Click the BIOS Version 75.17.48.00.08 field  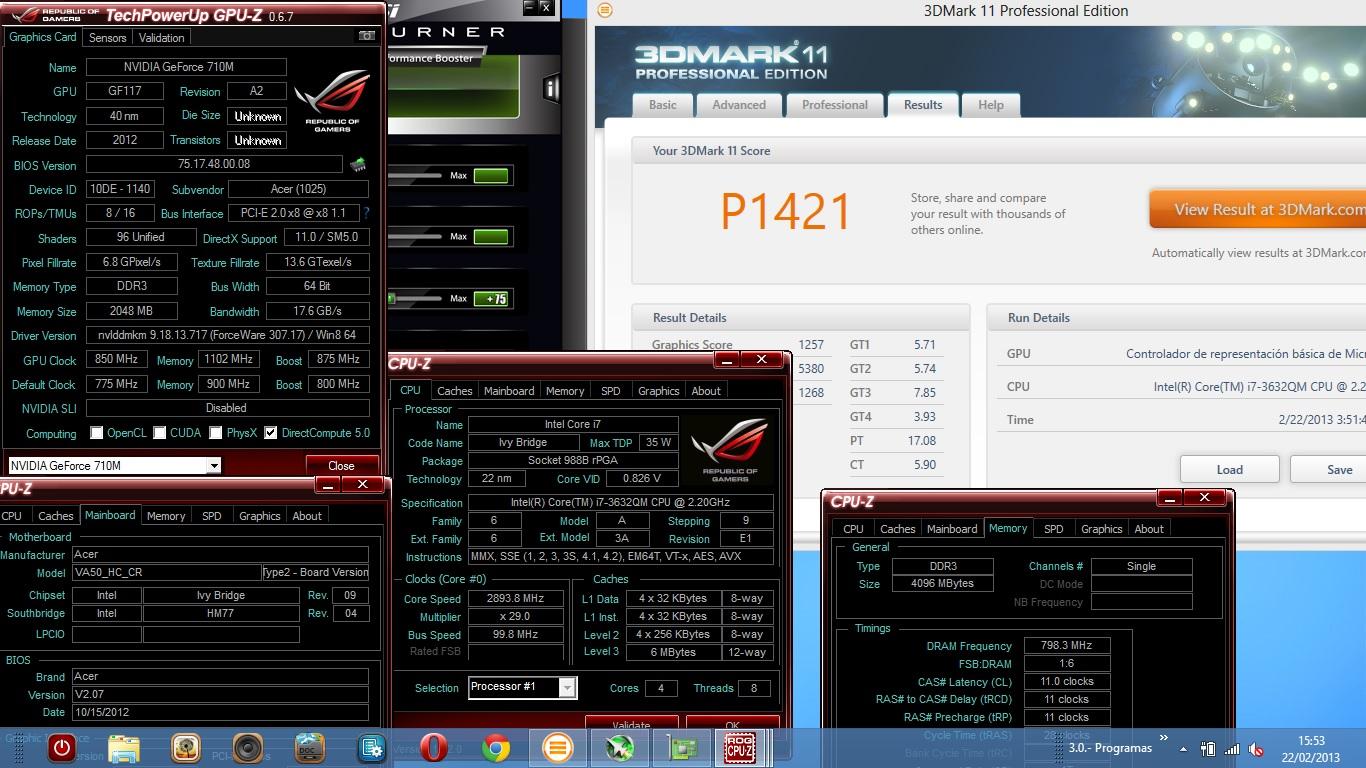coord(214,164)
